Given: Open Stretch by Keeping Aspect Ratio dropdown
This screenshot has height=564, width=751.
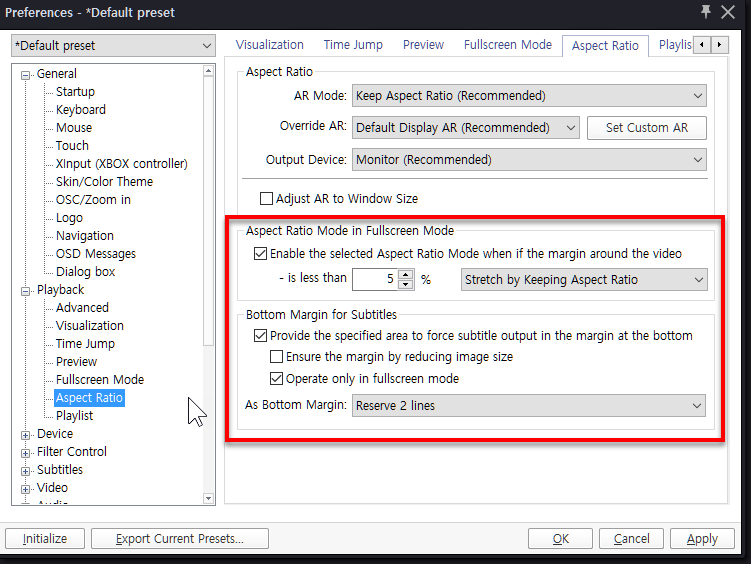Looking at the screenshot, I should [x=584, y=280].
